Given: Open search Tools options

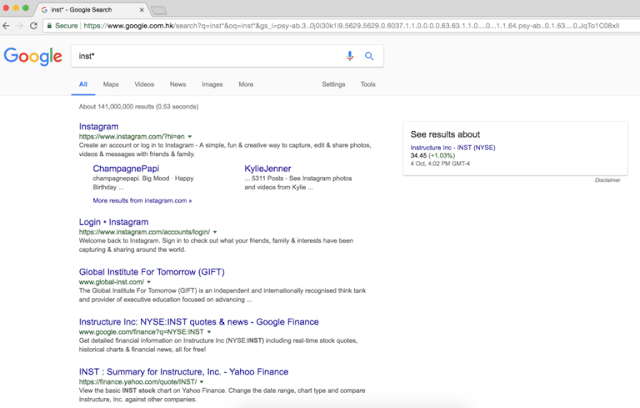Looking at the screenshot, I should click(x=368, y=84).
